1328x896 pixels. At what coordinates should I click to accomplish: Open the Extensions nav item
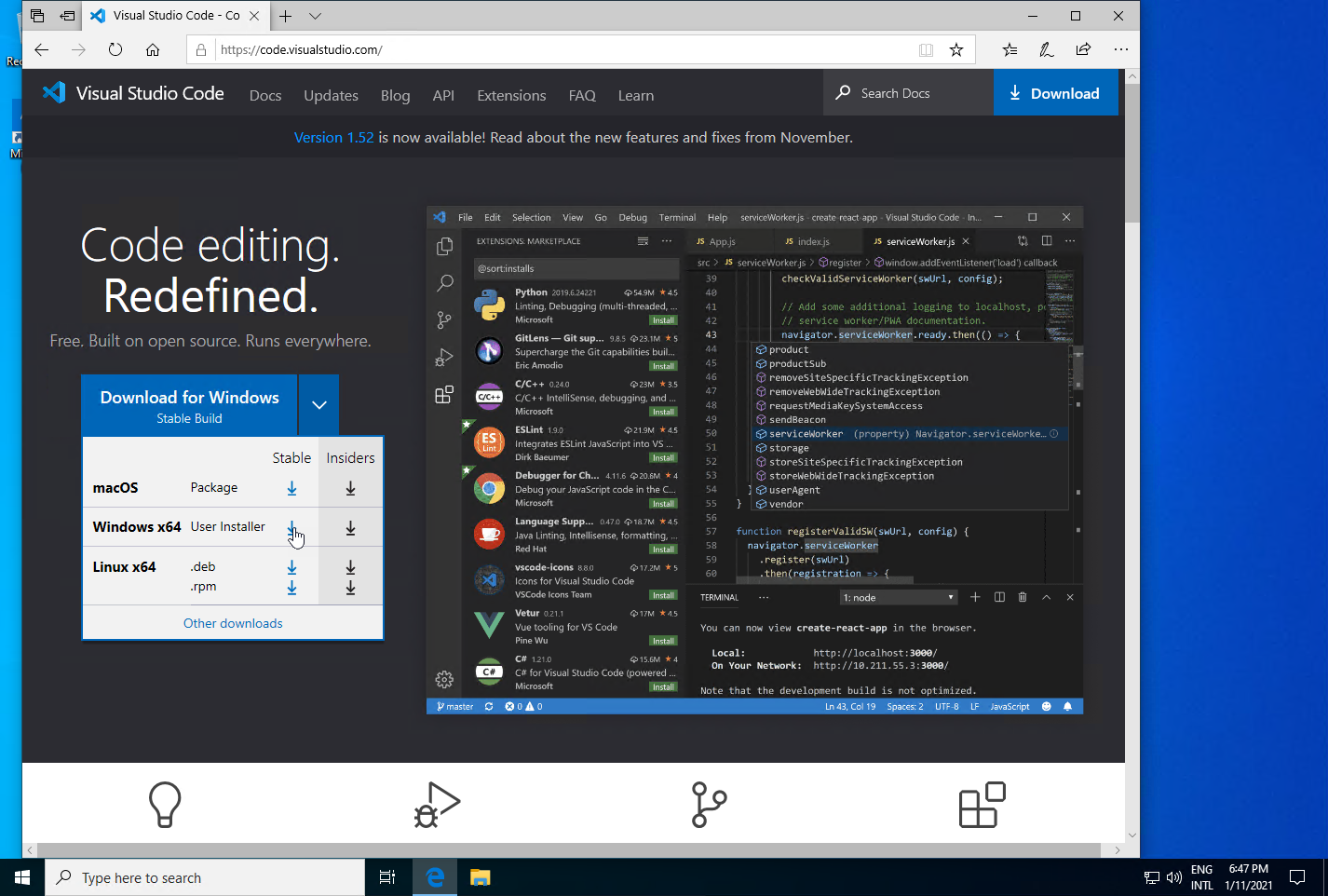point(511,95)
